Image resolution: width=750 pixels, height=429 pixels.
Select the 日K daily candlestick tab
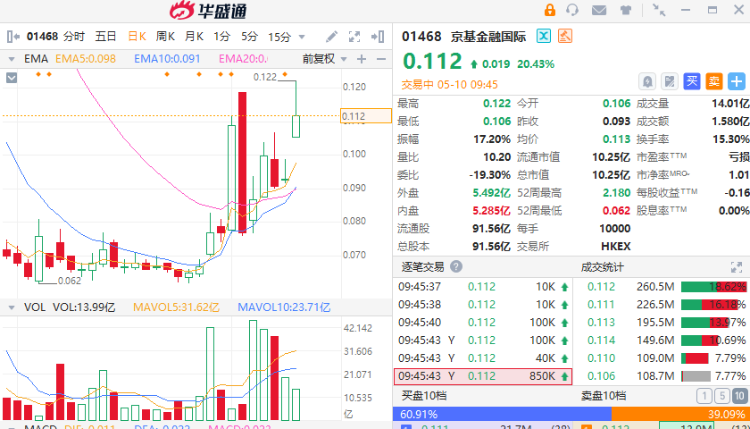(137, 36)
